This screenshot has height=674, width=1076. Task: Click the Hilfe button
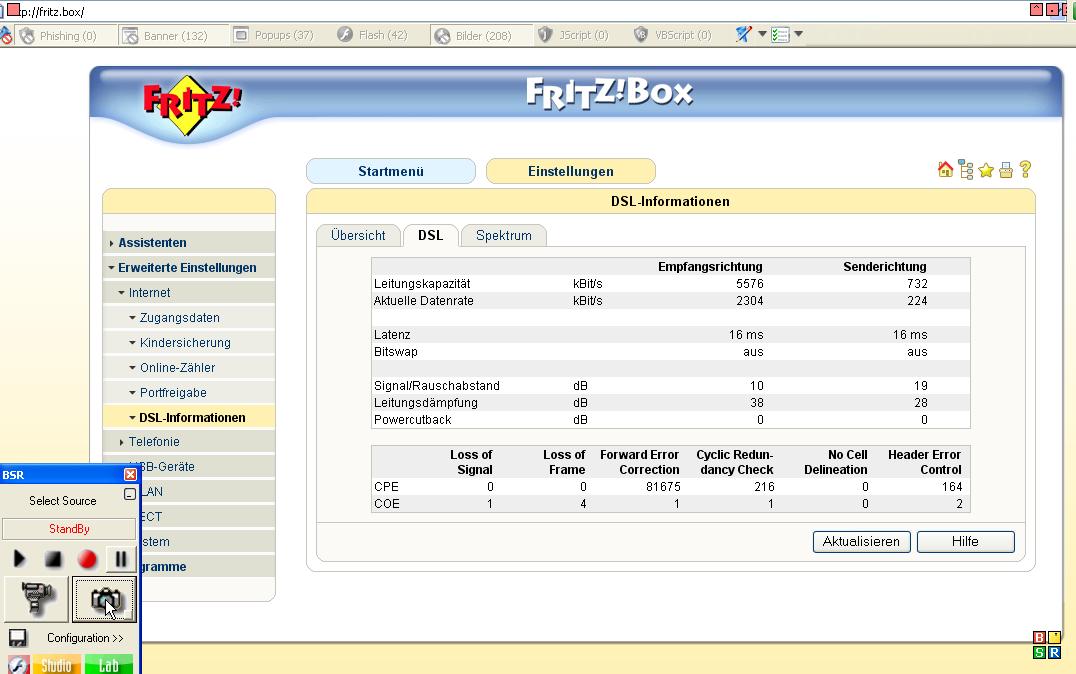coord(965,542)
